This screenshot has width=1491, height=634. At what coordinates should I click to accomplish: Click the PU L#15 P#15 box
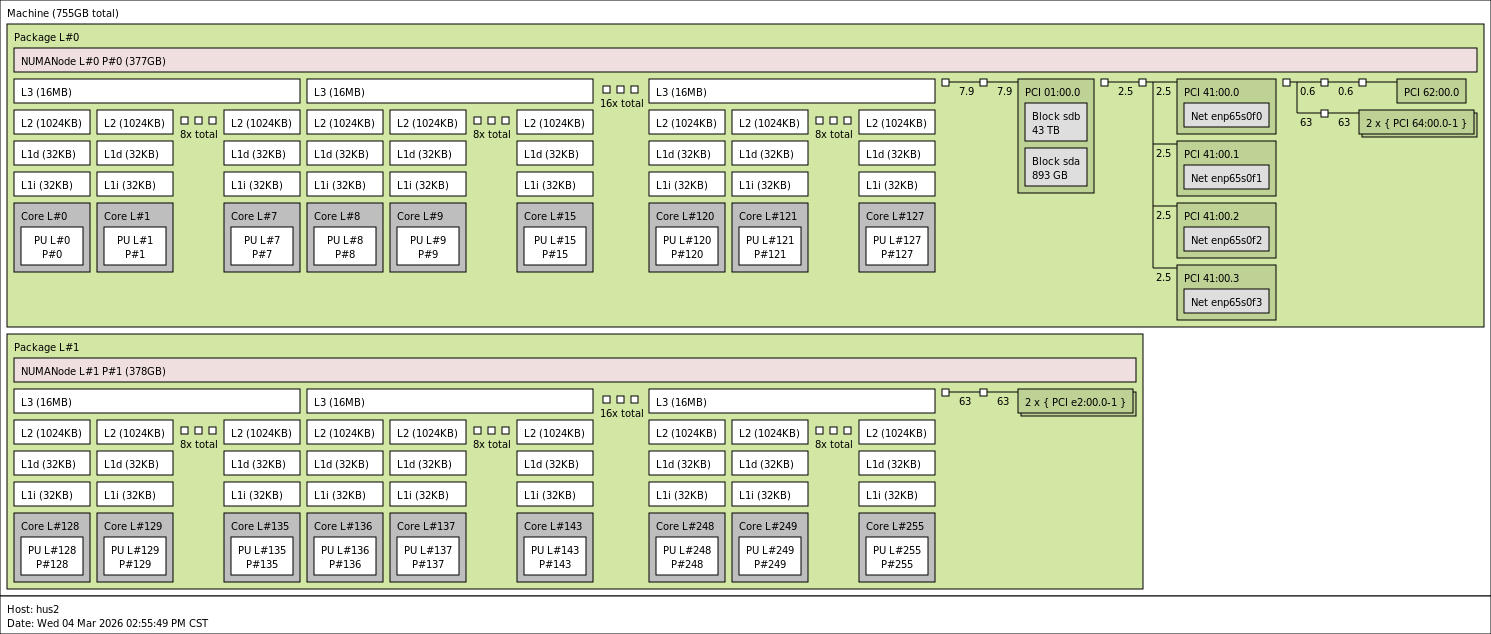pos(555,246)
